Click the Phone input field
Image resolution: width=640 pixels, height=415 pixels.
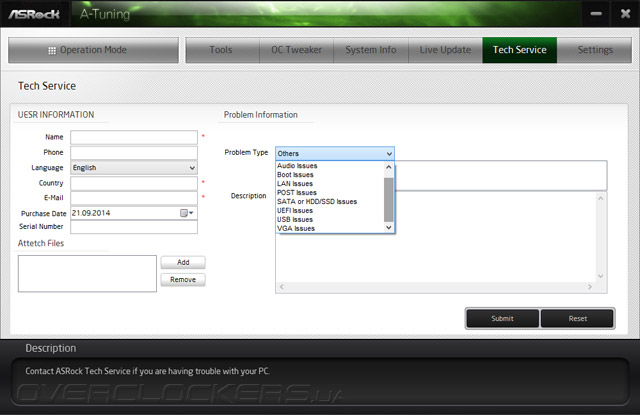click(x=134, y=153)
